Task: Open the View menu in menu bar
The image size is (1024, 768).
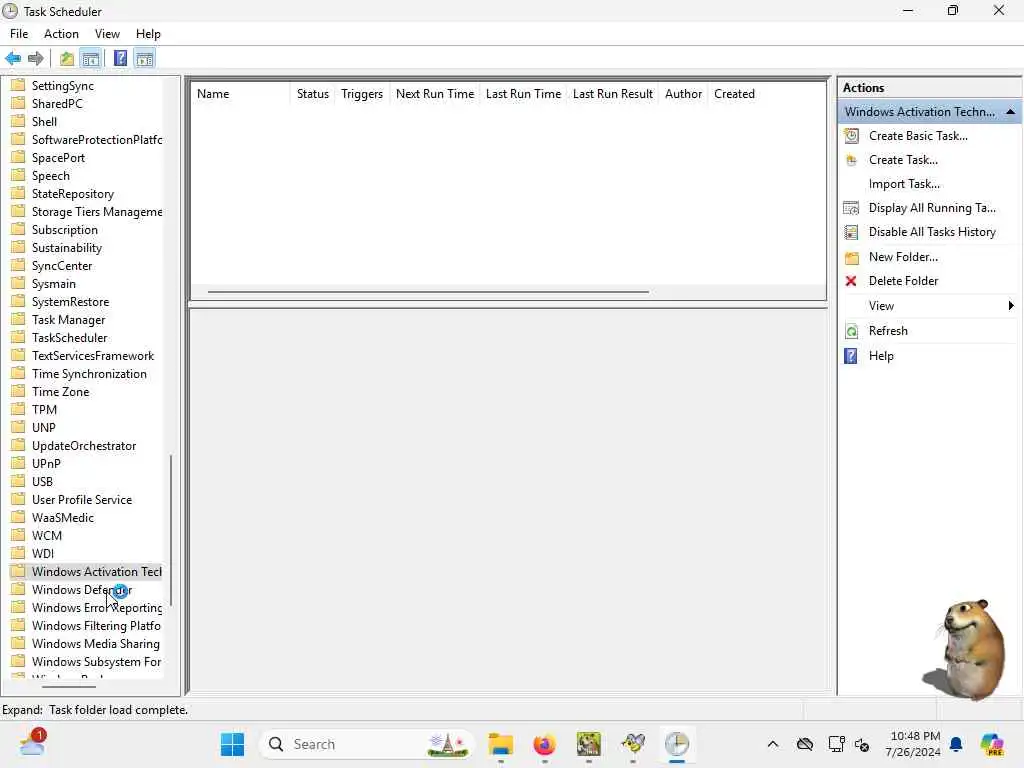Action: [x=107, y=34]
